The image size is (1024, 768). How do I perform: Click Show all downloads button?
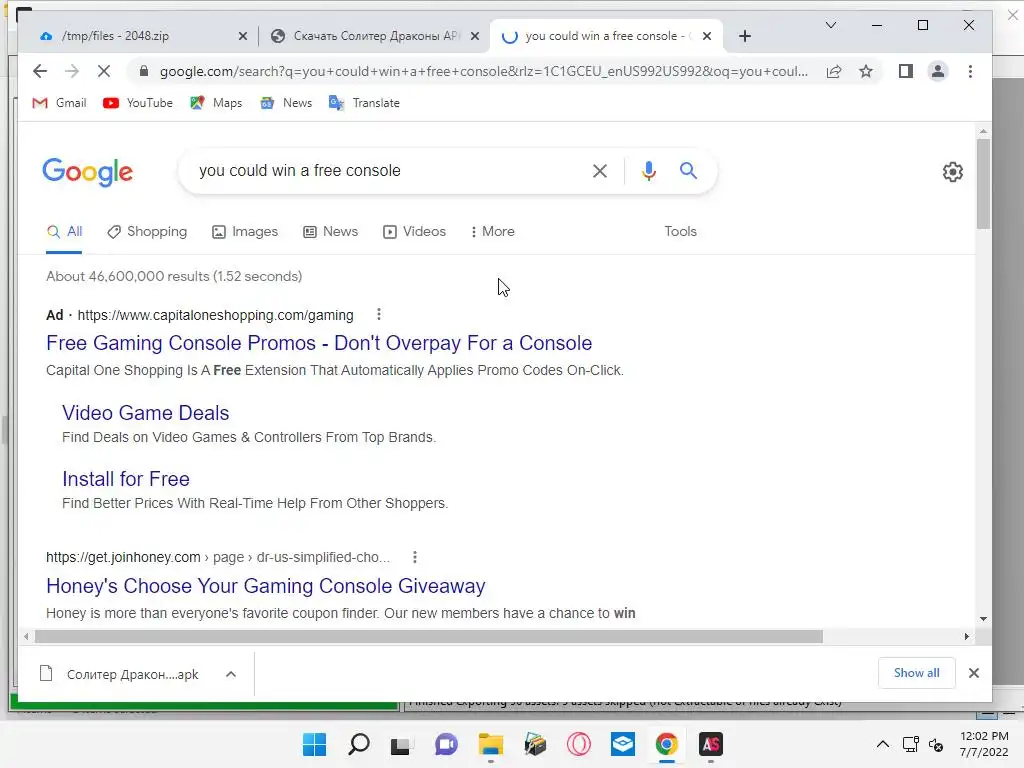tap(916, 673)
